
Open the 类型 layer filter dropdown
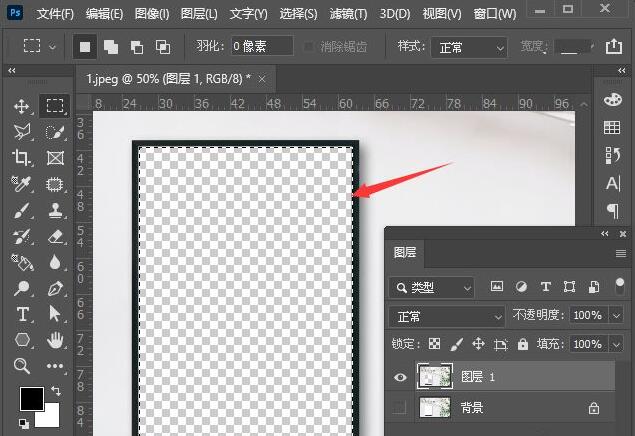(x=431, y=288)
